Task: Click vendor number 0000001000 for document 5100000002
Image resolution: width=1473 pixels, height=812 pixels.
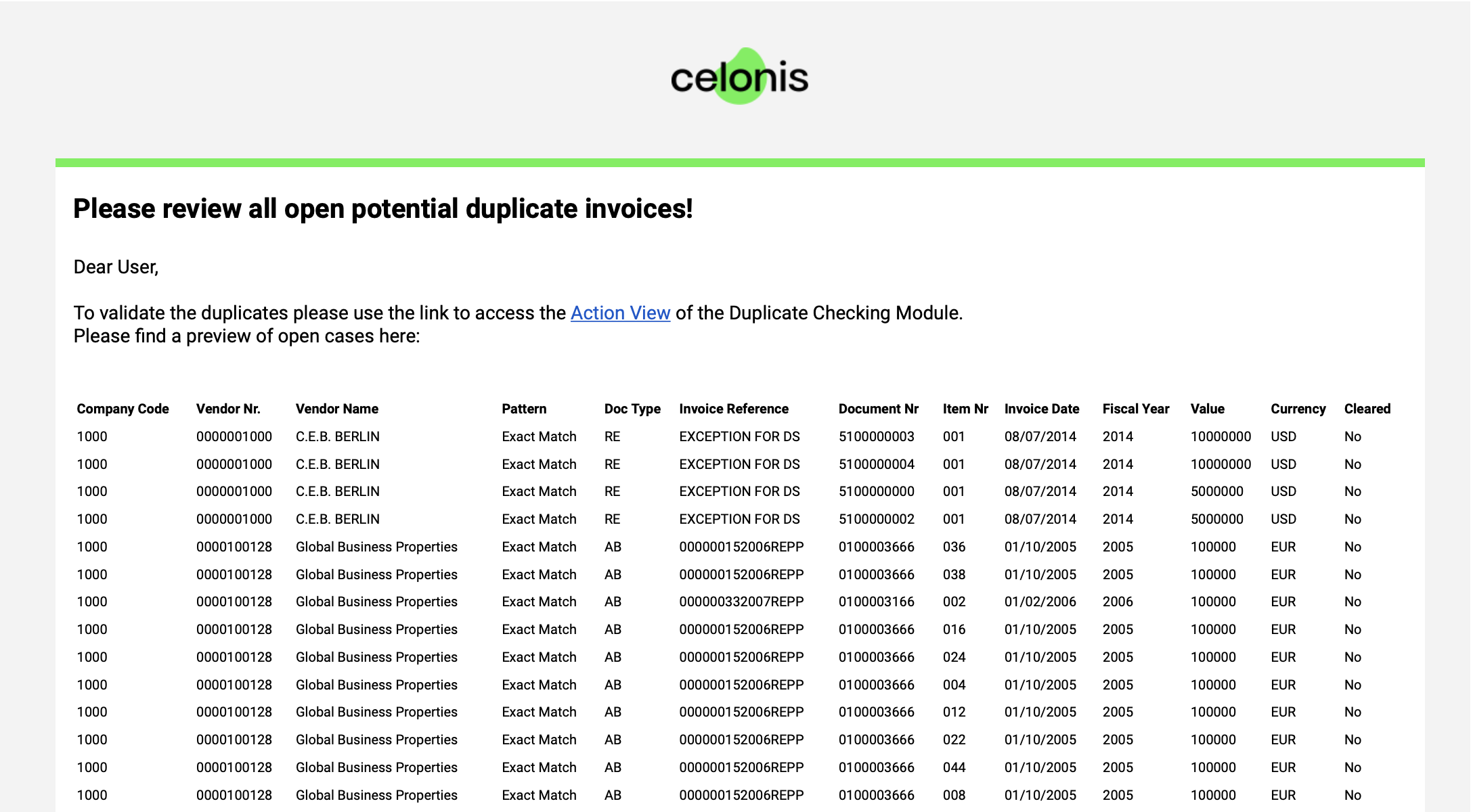Action: 234,519
